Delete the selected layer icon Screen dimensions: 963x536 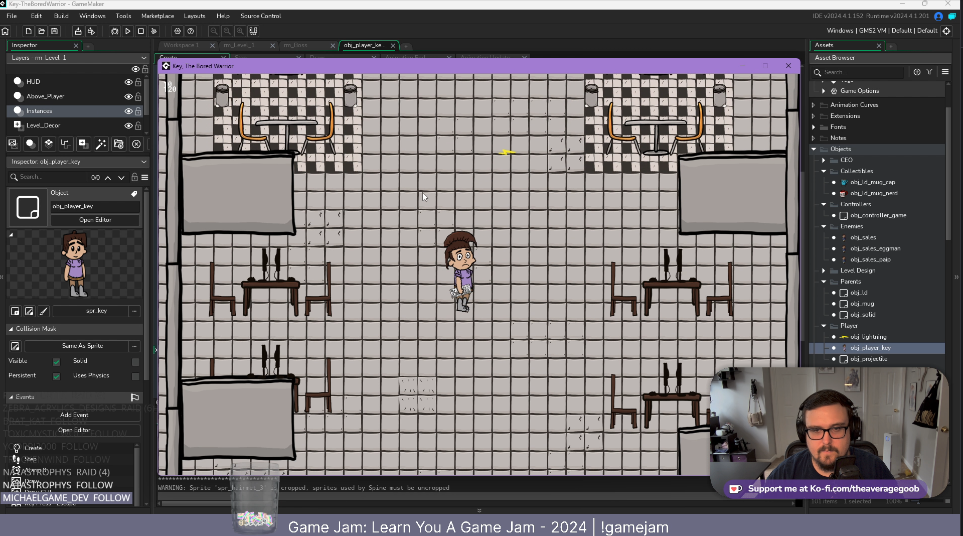pyautogui.click(x=136, y=144)
